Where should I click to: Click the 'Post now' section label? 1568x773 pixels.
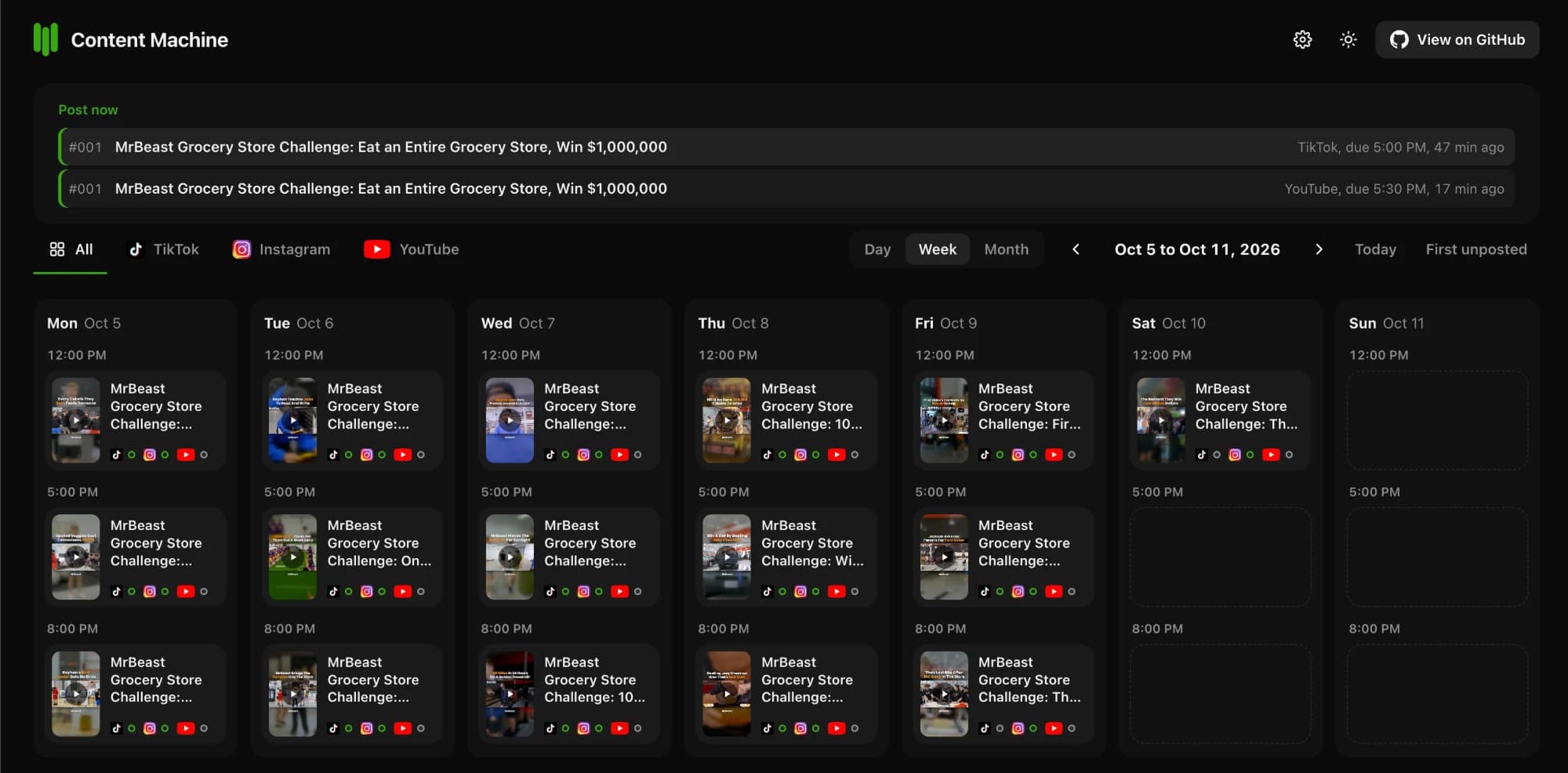[88, 110]
